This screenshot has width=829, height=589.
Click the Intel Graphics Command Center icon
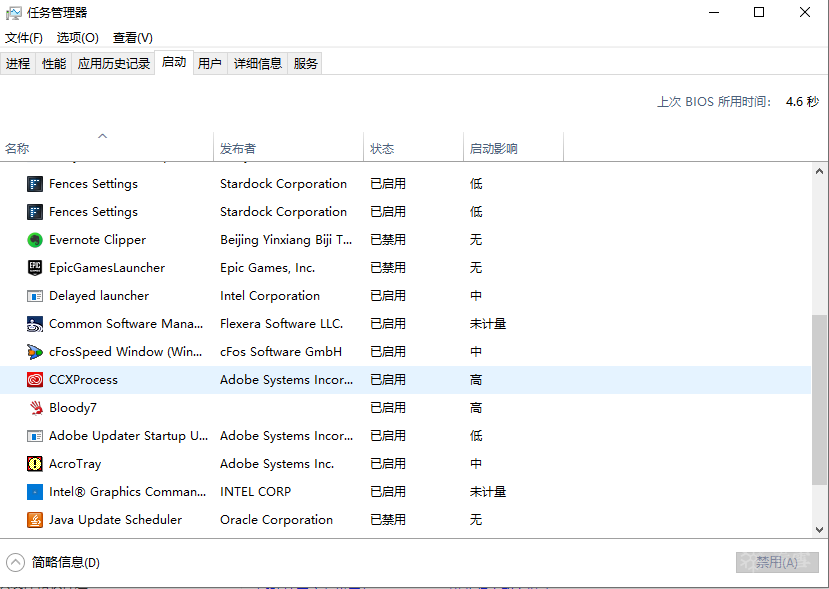[34, 492]
